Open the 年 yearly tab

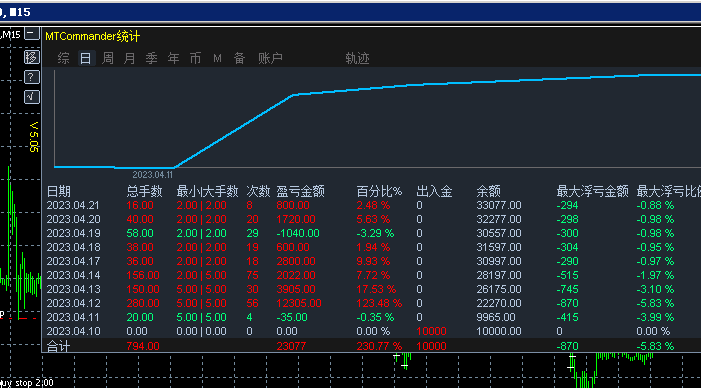(173, 58)
